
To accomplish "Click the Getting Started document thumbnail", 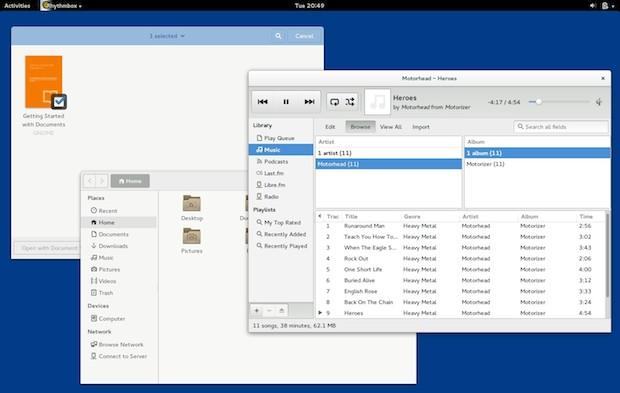I will coord(43,81).
